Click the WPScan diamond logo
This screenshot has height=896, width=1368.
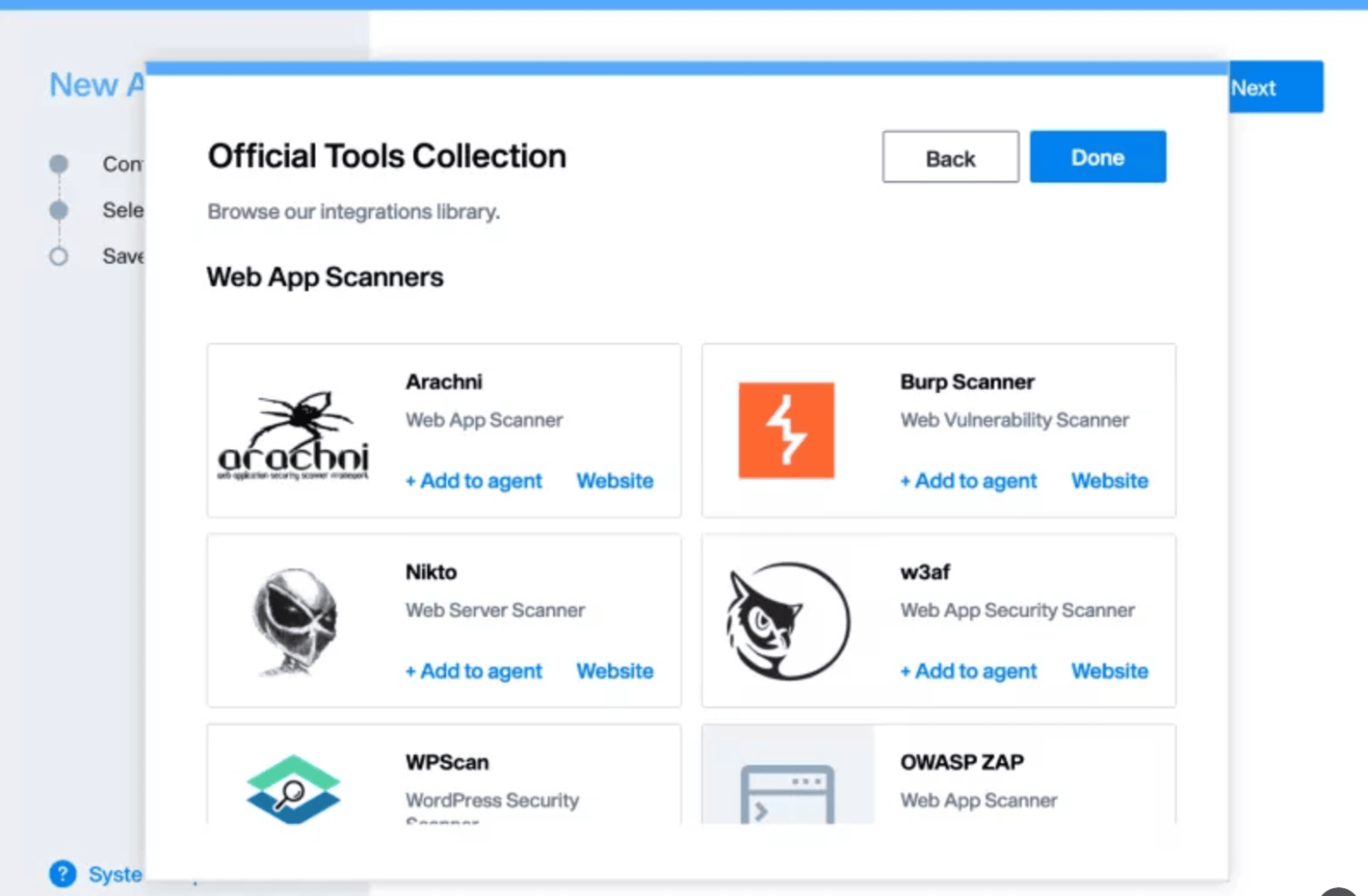click(x=294, y=789)
